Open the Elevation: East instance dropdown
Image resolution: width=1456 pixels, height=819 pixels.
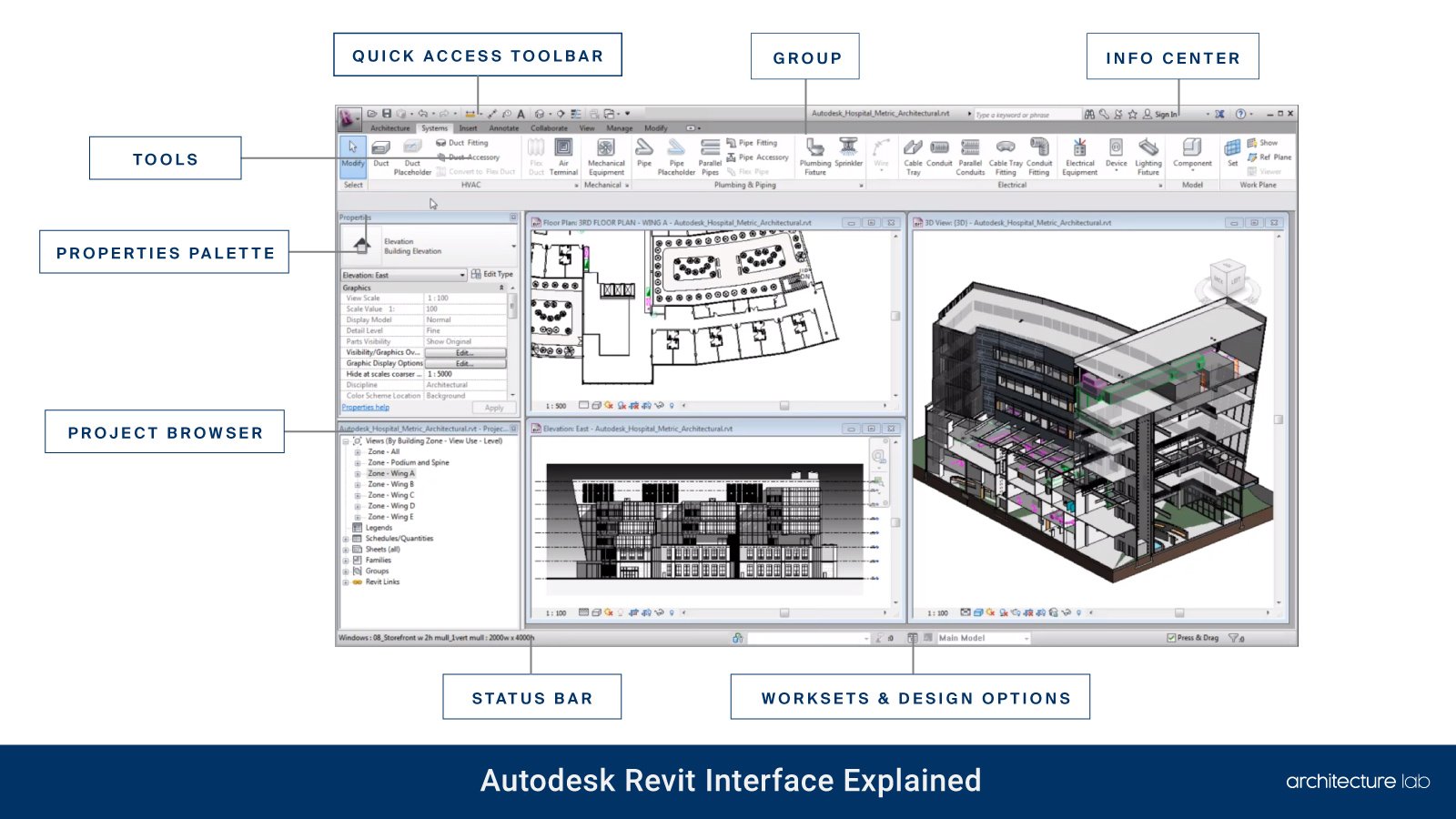tap(404, 275)
